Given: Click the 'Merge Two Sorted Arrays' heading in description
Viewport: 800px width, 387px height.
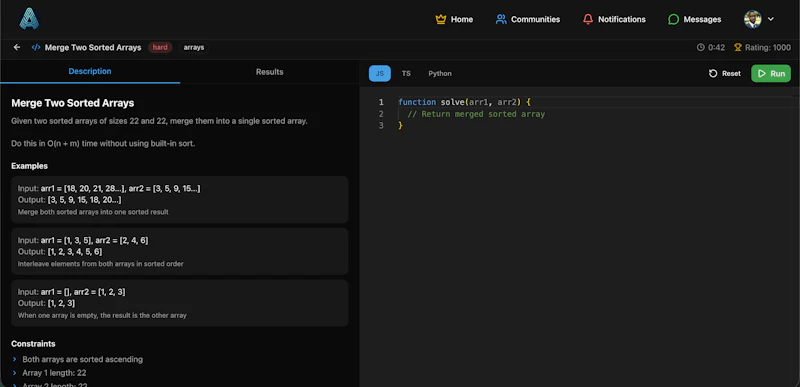Looking at the screenshot, I should point(72,103).
